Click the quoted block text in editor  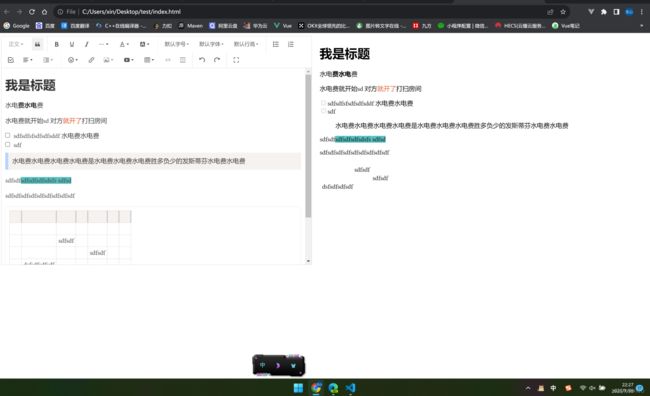129,161
